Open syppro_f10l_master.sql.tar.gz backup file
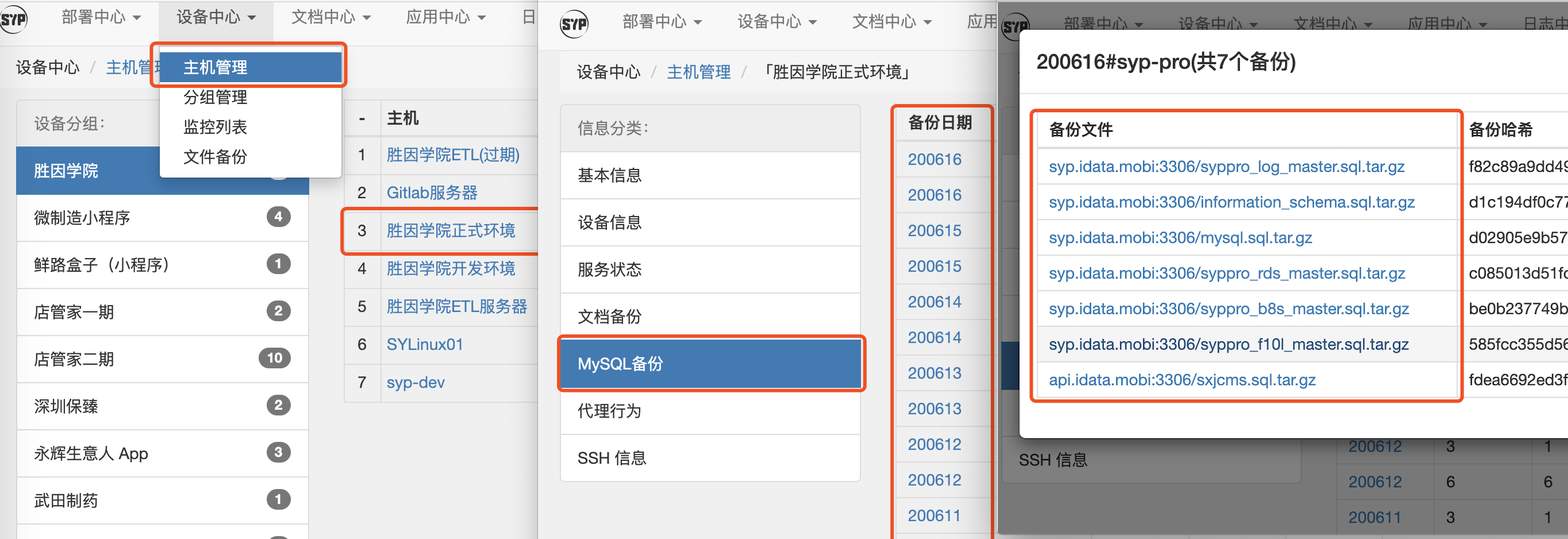 pyautogui.click(x=1228, y=344)
